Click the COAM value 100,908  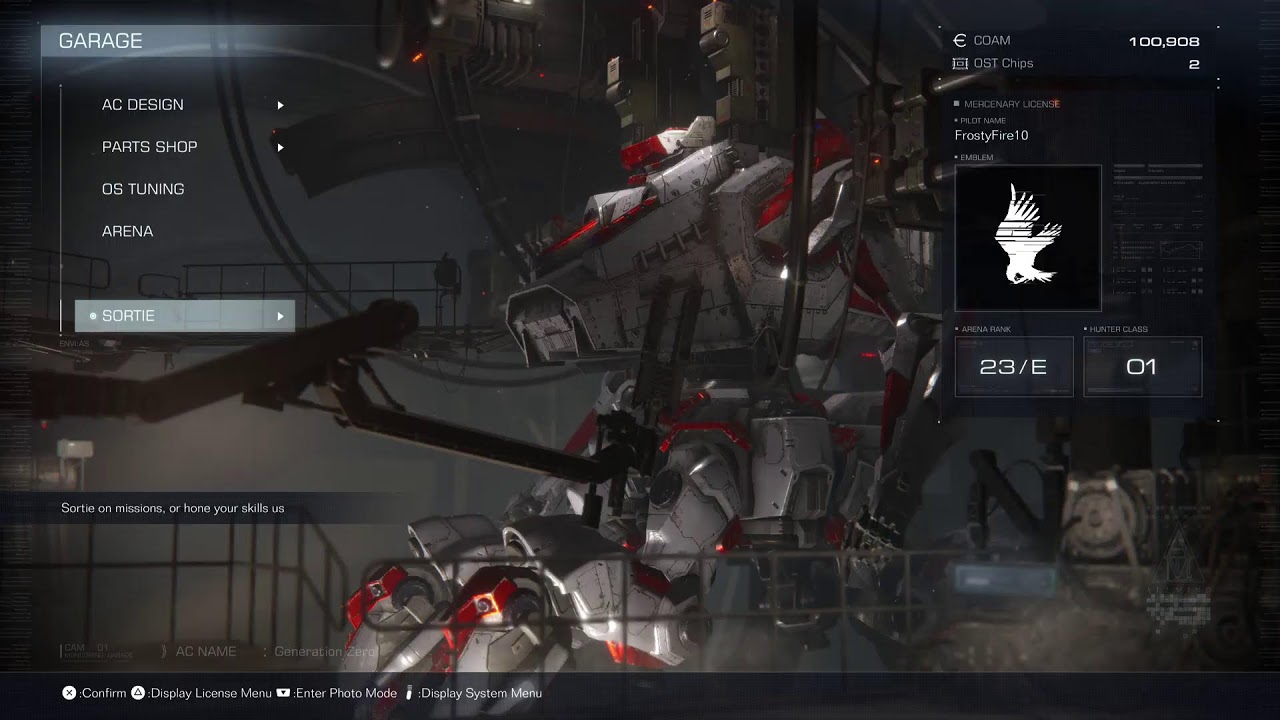click(x=1164, y=41)
